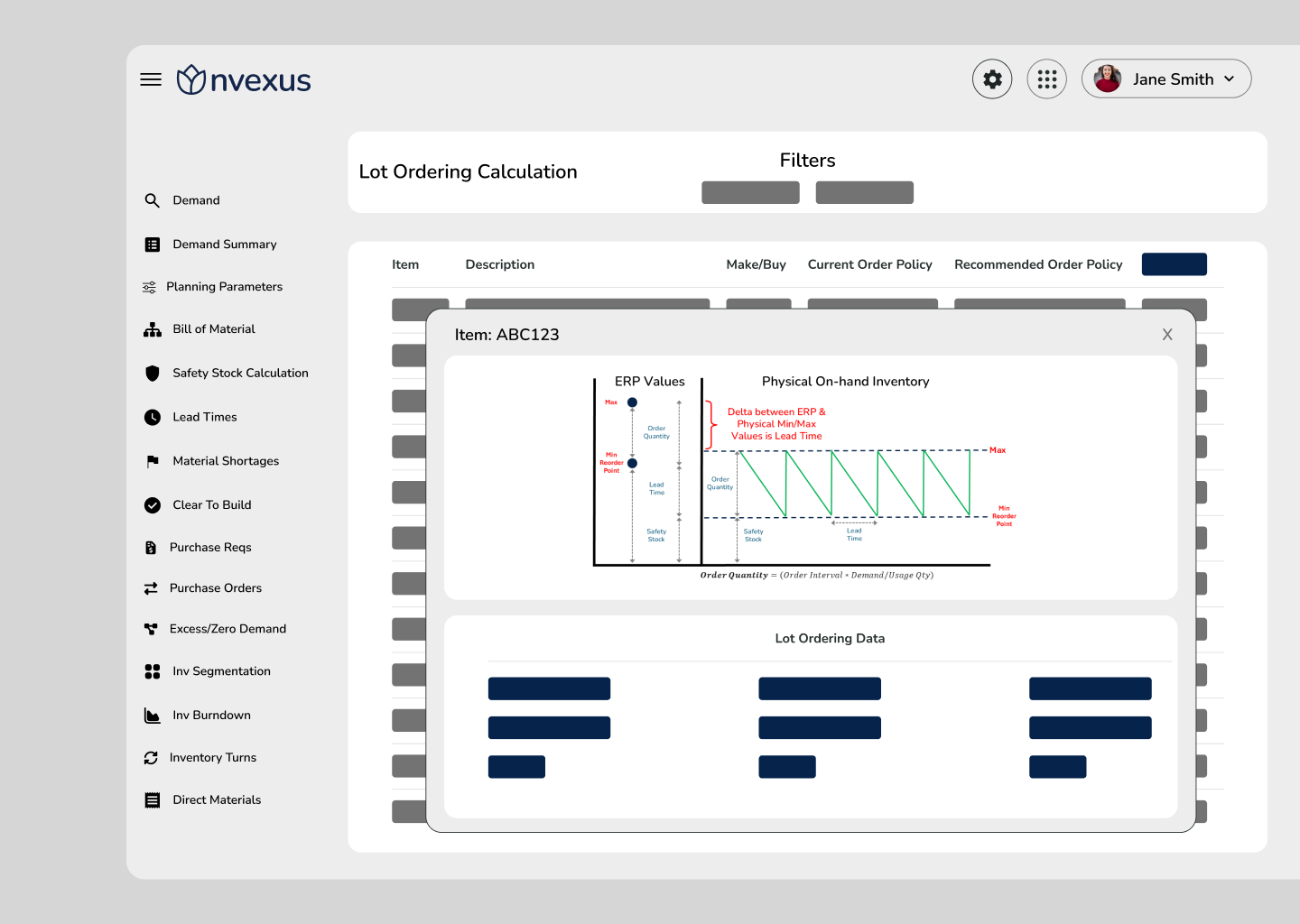Click the Clear To Build checkmark icon

[153, 505]
